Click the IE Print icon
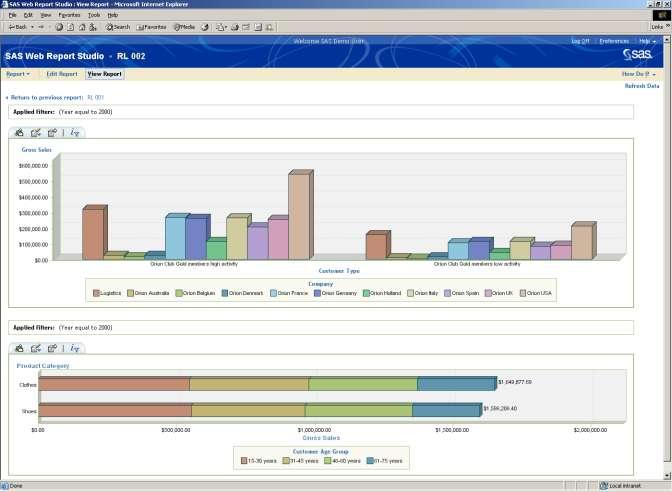672x492 pixels. click(235, 27)
